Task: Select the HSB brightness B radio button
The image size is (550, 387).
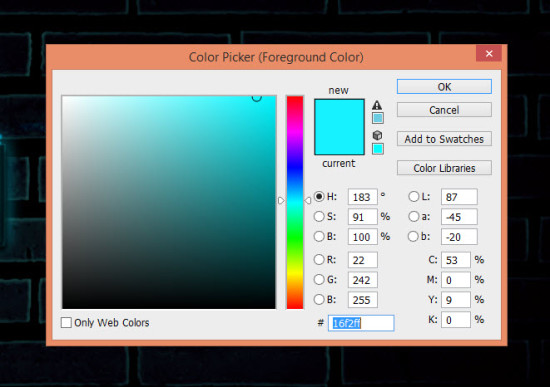Action: (x=319, y=236)
